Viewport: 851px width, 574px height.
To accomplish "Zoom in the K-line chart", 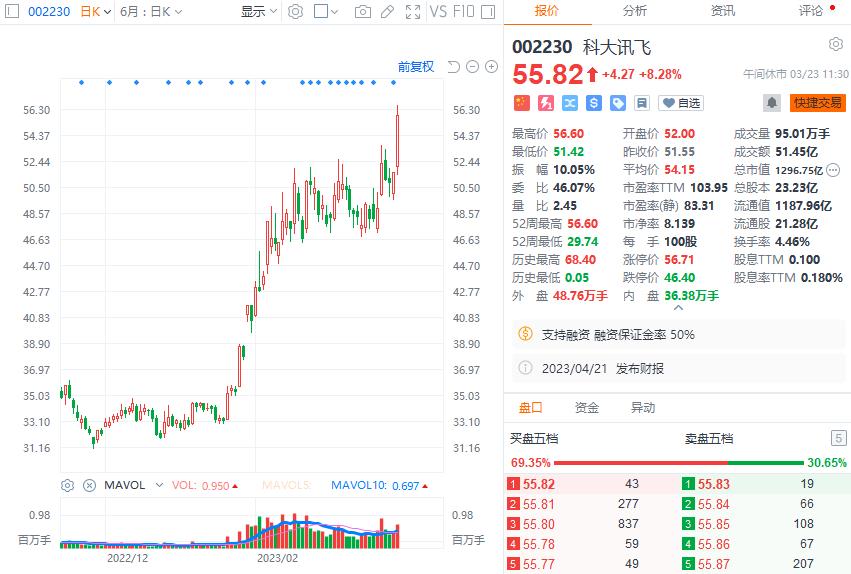I will pyautogui.click(x=491, y=67).
